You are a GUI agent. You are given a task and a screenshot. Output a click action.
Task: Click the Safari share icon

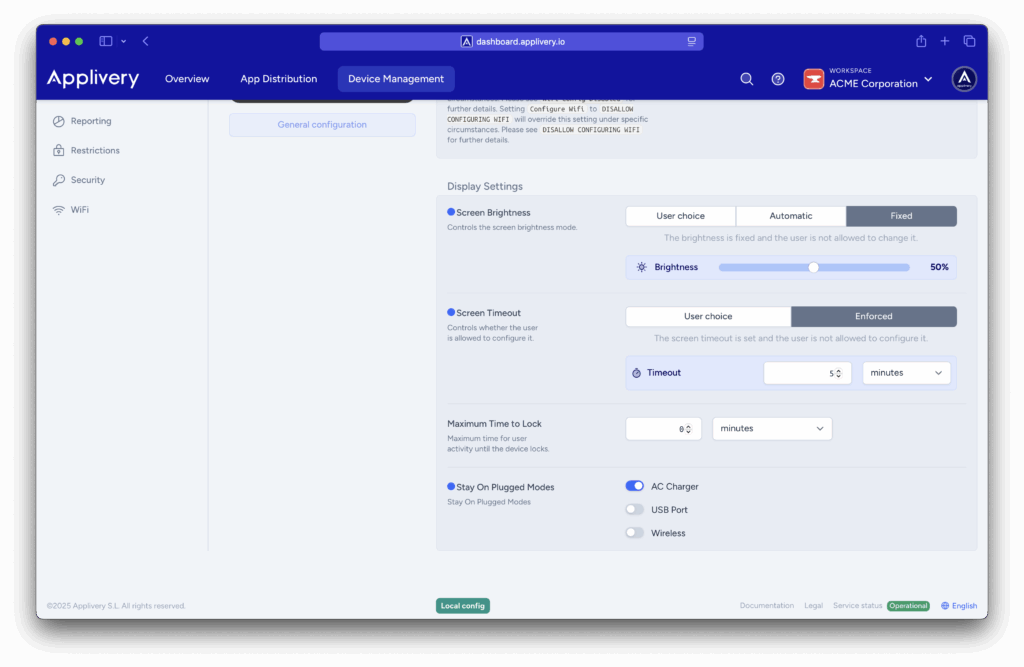pos(921,41)
